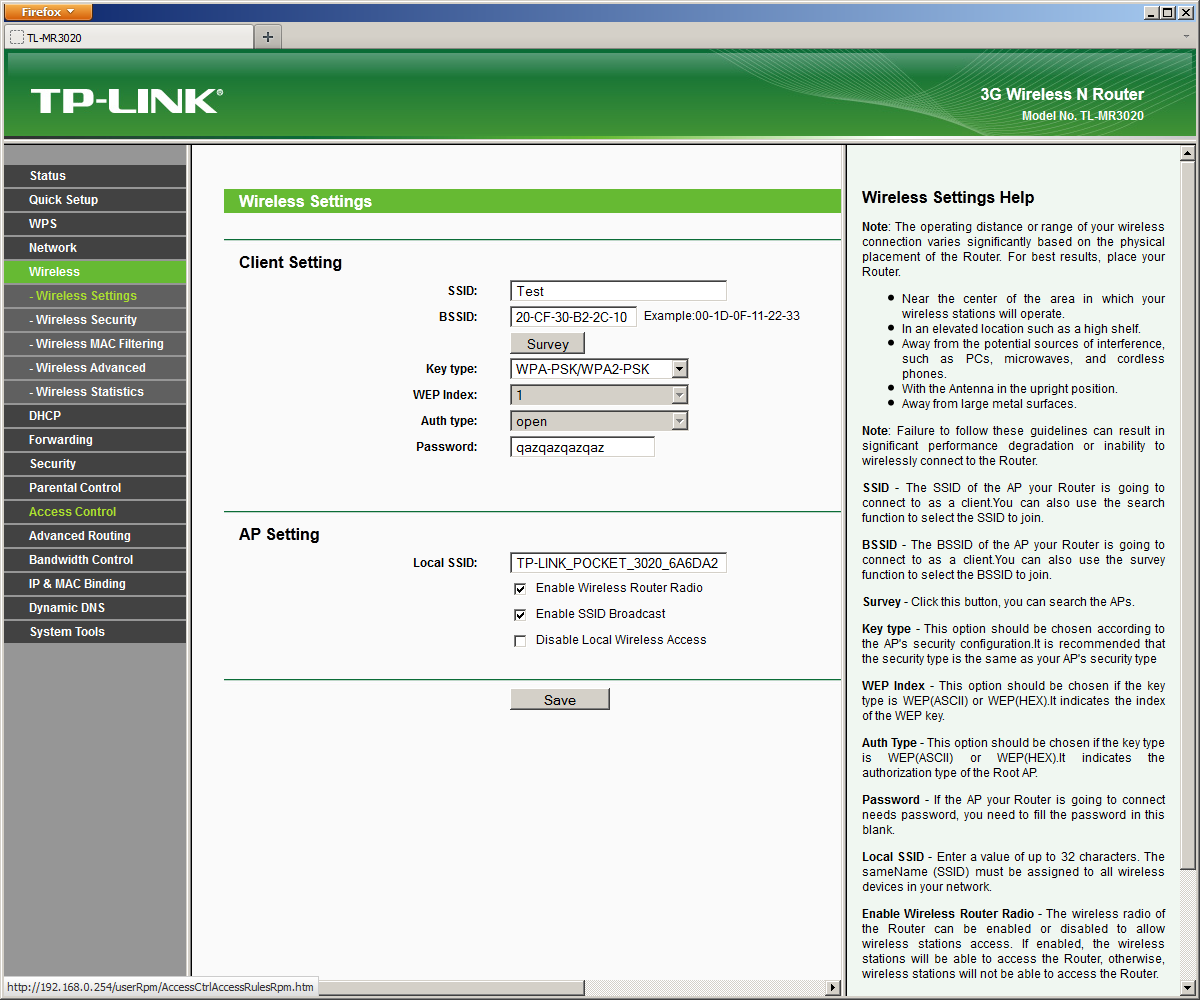Click the Client Setting heading
Screen dimensions: 1200x1000
[x=290, y=262]
